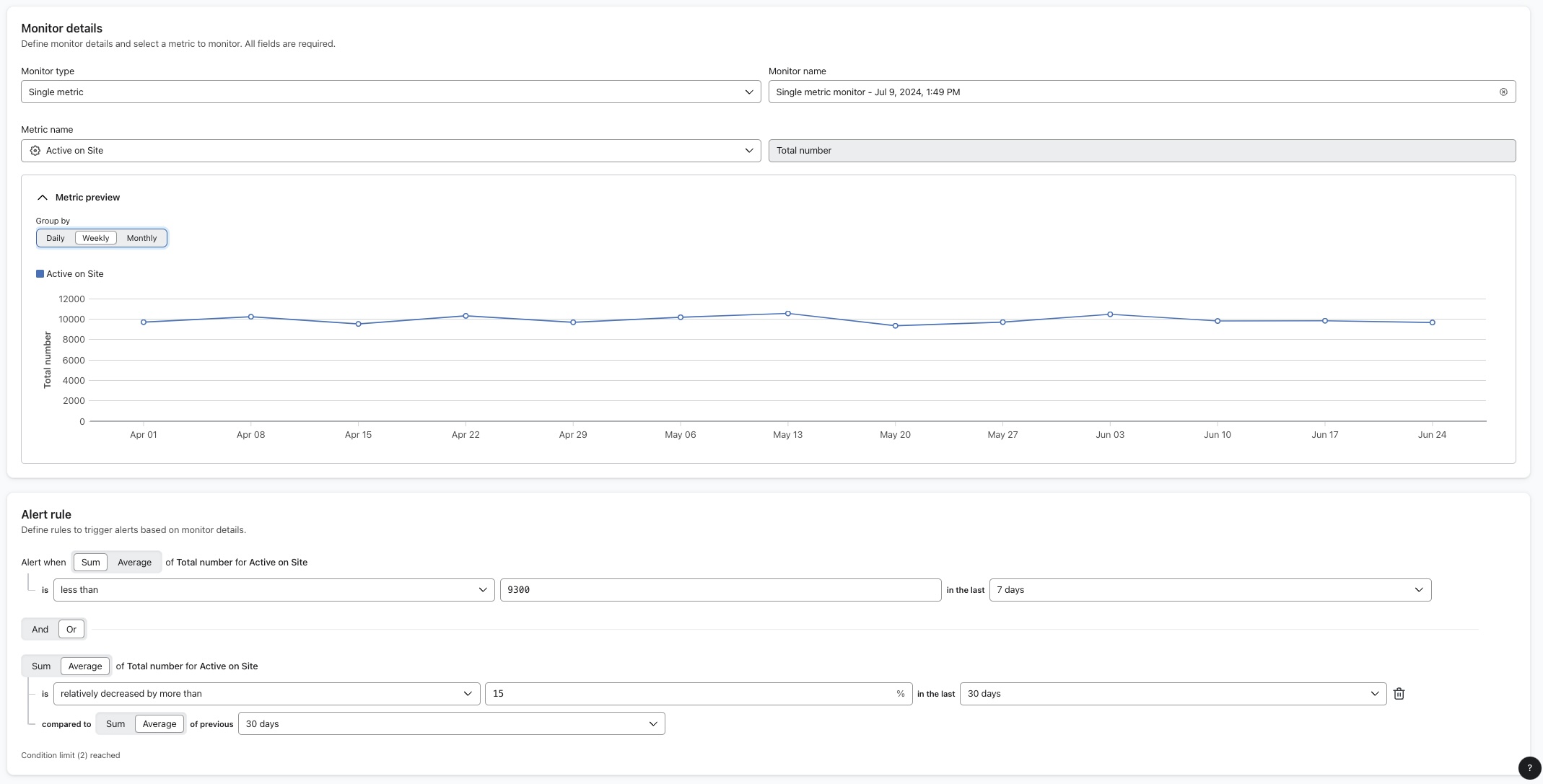Toggle the Daily group by option
1543x784 pixels.
[x=55, y=238]
